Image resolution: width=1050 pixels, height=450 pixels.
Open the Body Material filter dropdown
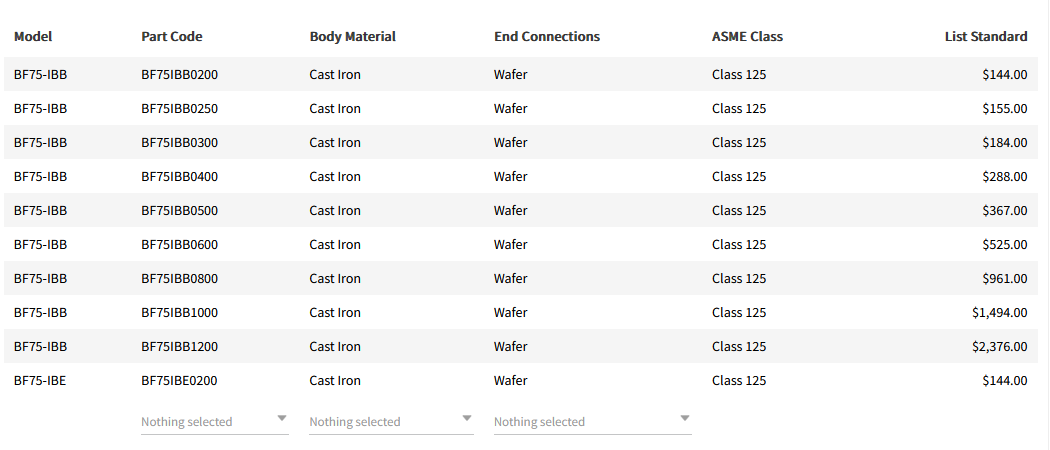[x=391, y=421]
